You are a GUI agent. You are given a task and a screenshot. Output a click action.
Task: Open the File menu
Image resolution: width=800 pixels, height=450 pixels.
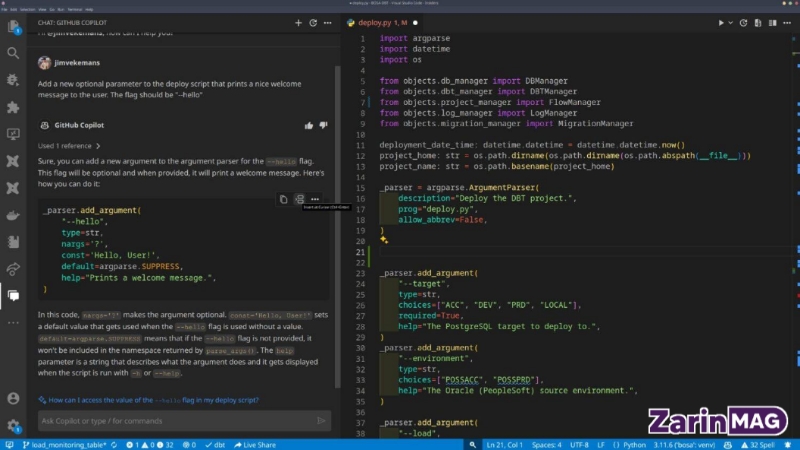click(x=4, y=9)
